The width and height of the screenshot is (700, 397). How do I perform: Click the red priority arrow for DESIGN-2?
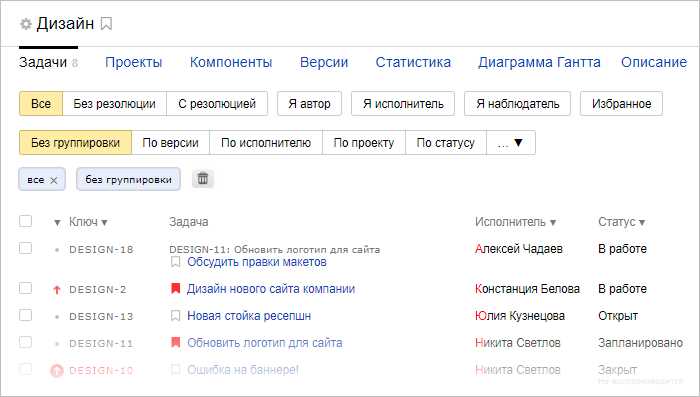pyautogui.click(x=57, y=290)
